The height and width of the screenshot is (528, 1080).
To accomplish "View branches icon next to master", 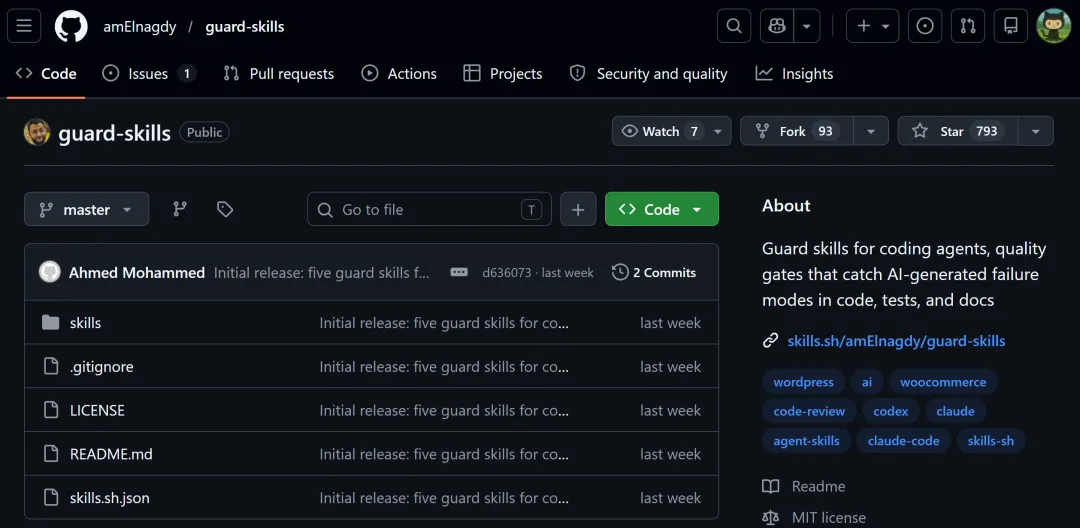I will coord(180,209).
